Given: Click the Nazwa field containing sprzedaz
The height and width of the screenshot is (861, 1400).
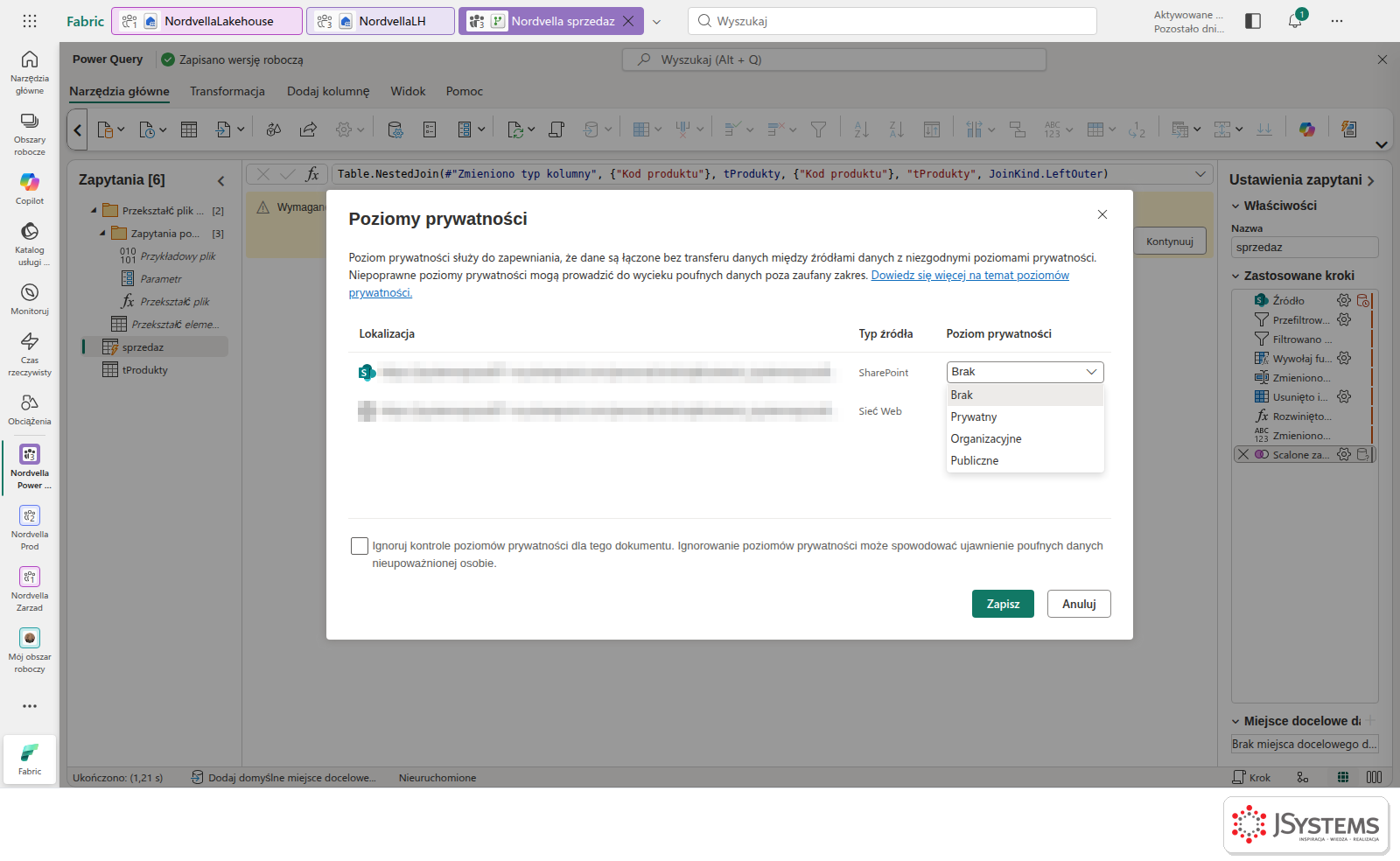Looking at the screenshot, I should coord(1304,248).
